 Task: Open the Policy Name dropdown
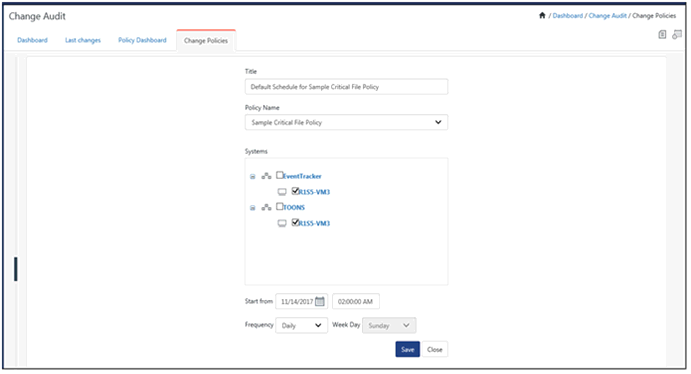(x=346, y=122)
